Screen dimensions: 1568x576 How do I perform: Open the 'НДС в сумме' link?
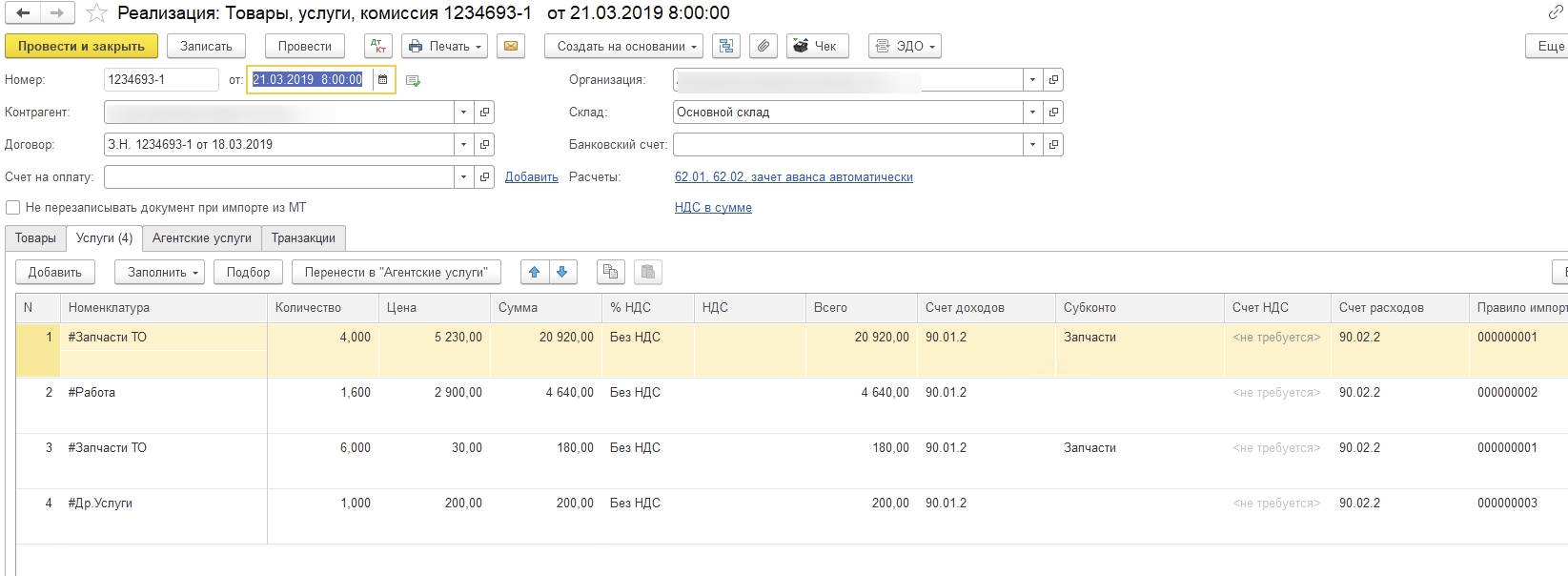[x=713, y=208]
